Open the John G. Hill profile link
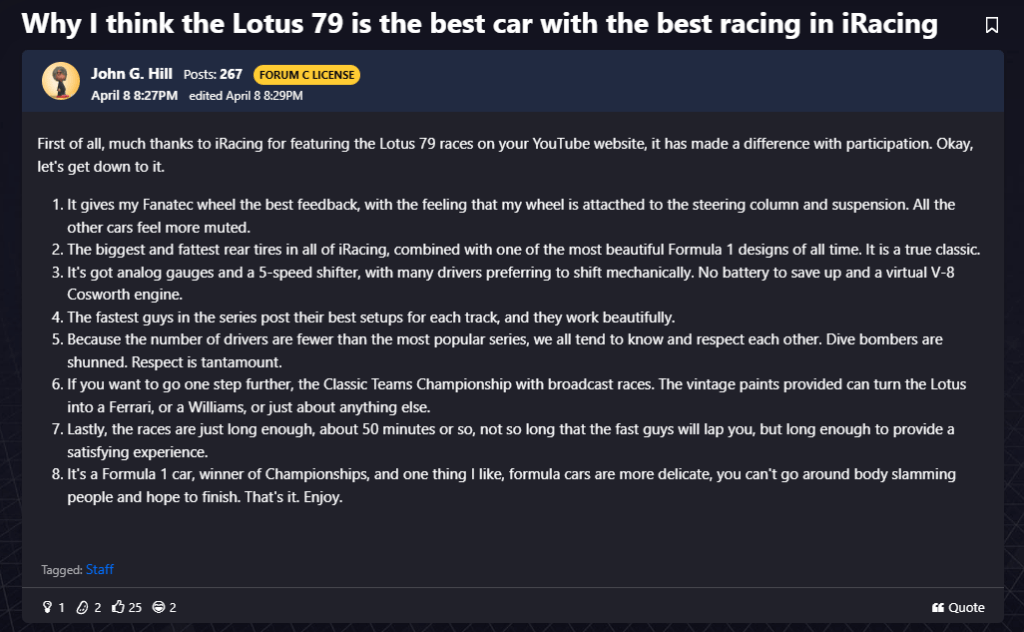 pos(131,74)
